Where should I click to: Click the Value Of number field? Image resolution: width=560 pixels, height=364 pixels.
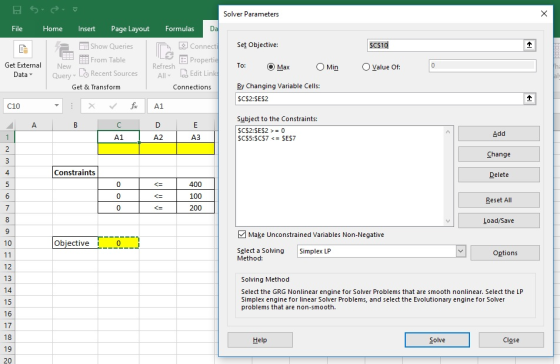(x=482, y=66)
